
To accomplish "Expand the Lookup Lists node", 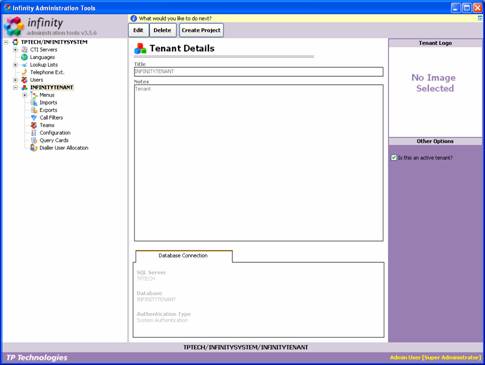I will [x=15, y=65].
